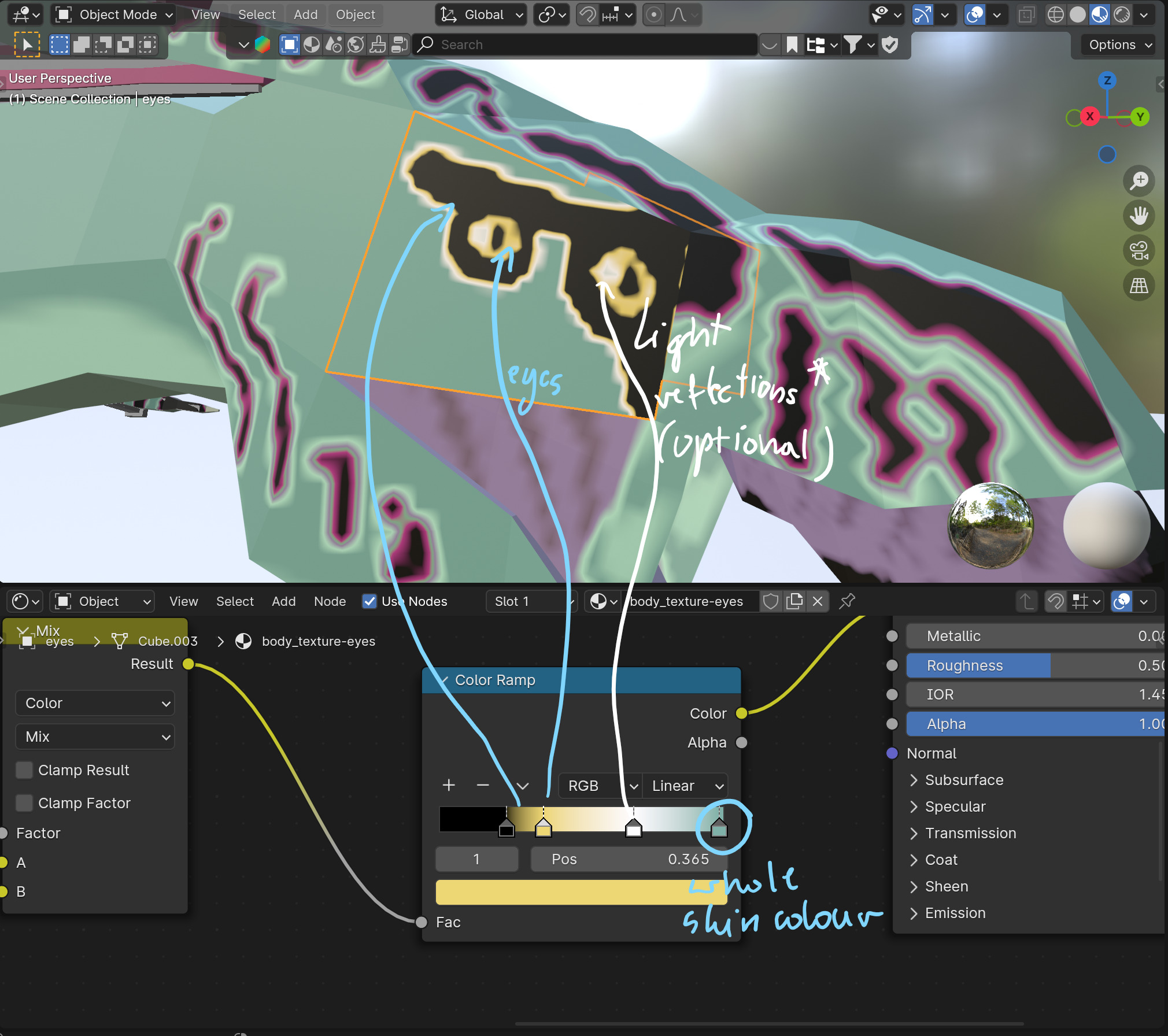Open the 3D viewport View menu
This screenshot has width=1168, height=1036.
(x=206, y=14)
